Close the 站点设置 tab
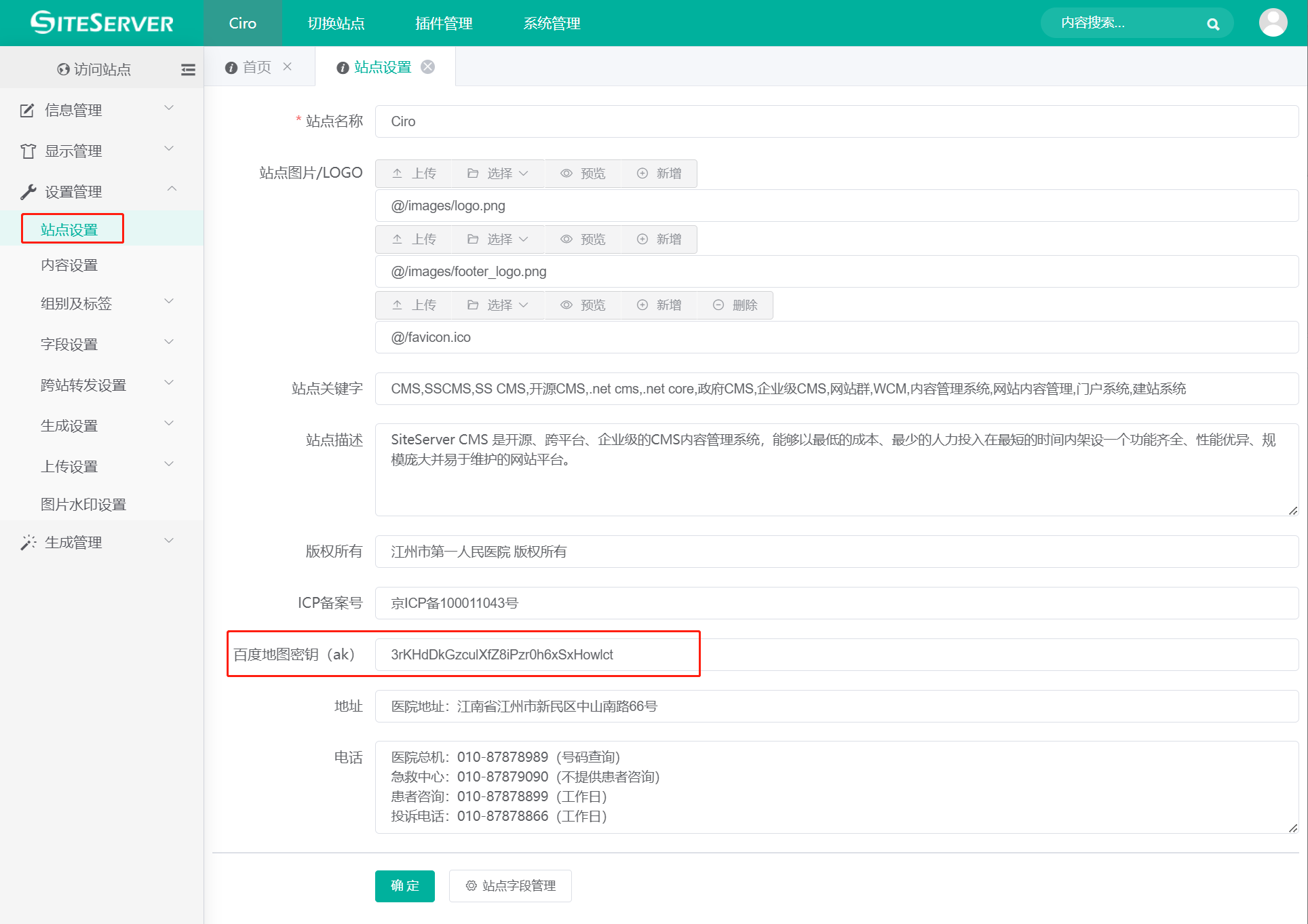 [x=428, y=66]
